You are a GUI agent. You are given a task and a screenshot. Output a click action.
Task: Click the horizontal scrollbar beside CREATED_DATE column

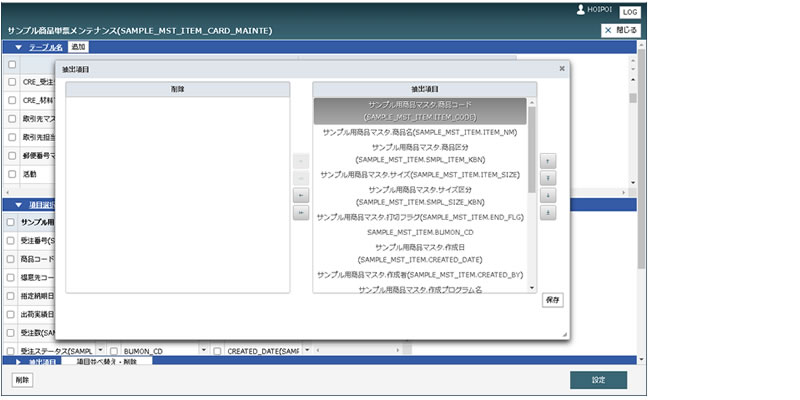pos(358,350)
